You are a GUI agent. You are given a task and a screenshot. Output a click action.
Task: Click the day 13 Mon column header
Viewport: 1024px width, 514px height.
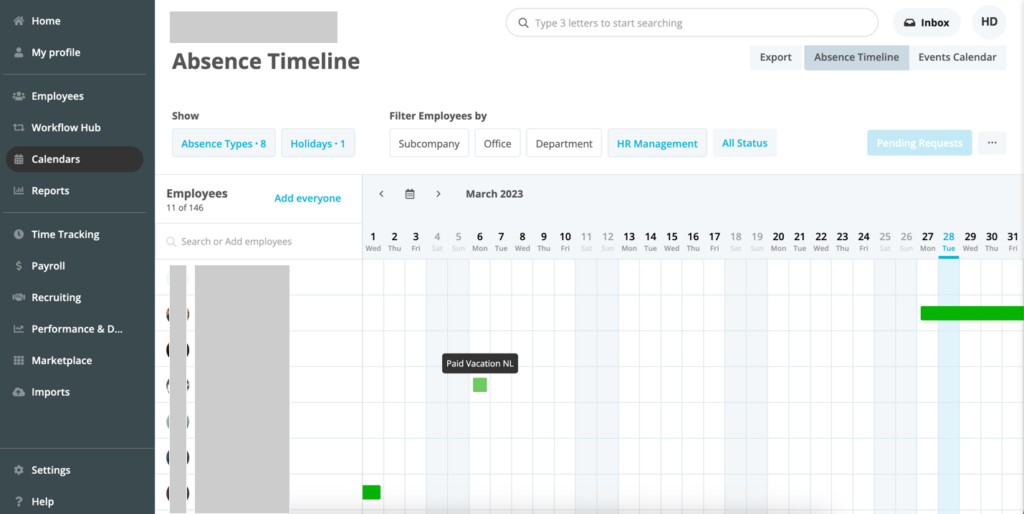point(629,242)
